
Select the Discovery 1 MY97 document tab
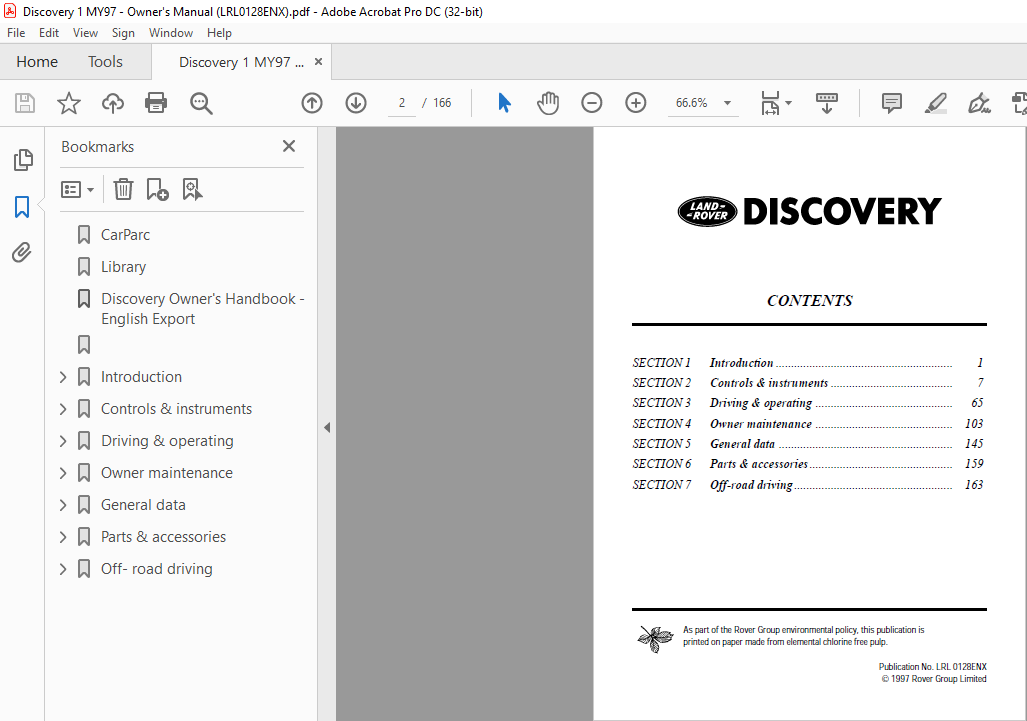pyautogui.click(x=241, y=62)
